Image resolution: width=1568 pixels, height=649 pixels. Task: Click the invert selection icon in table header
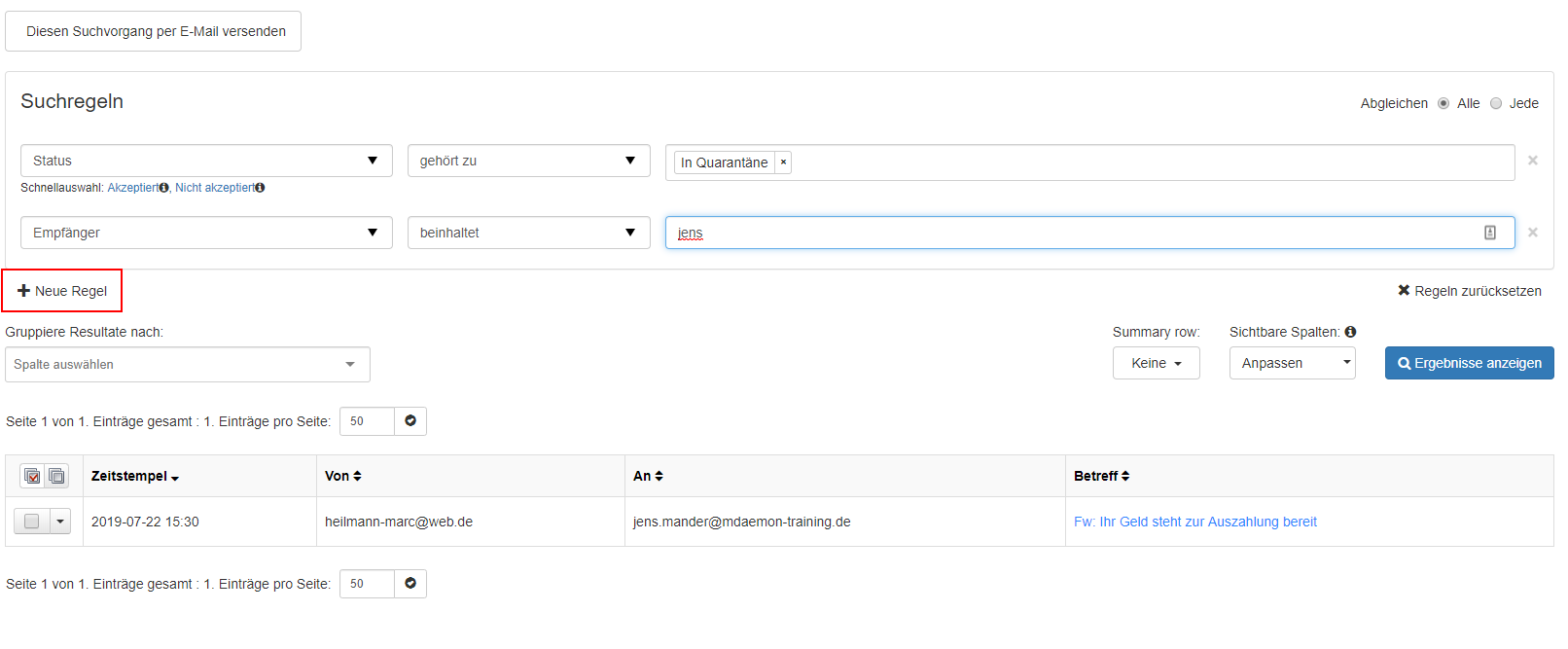[57, 476]
